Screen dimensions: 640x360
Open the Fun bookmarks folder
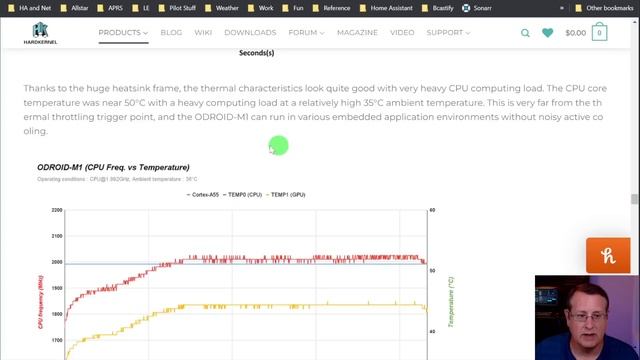click(293, 8)
